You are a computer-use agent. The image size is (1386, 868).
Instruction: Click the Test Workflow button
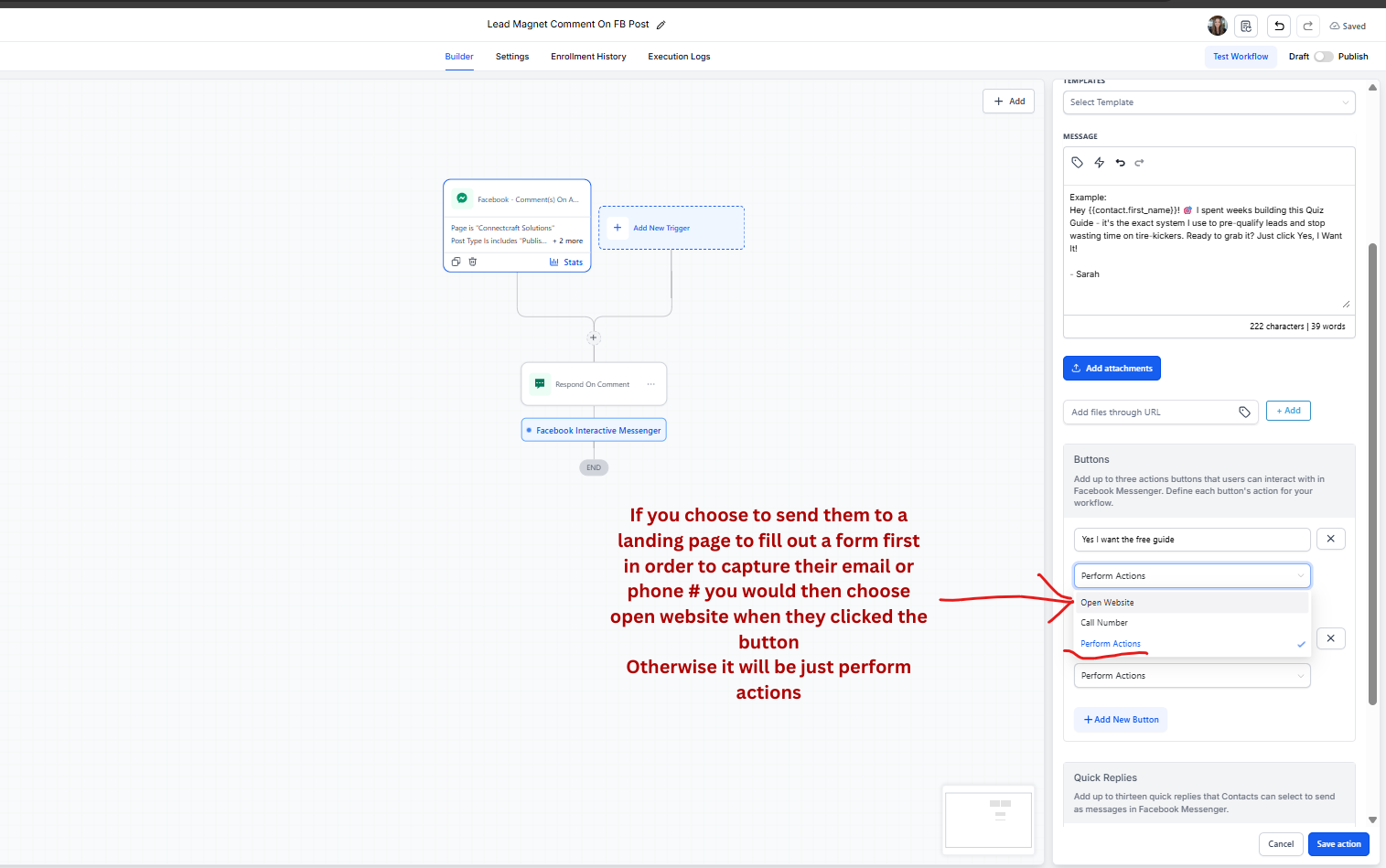1241,57
